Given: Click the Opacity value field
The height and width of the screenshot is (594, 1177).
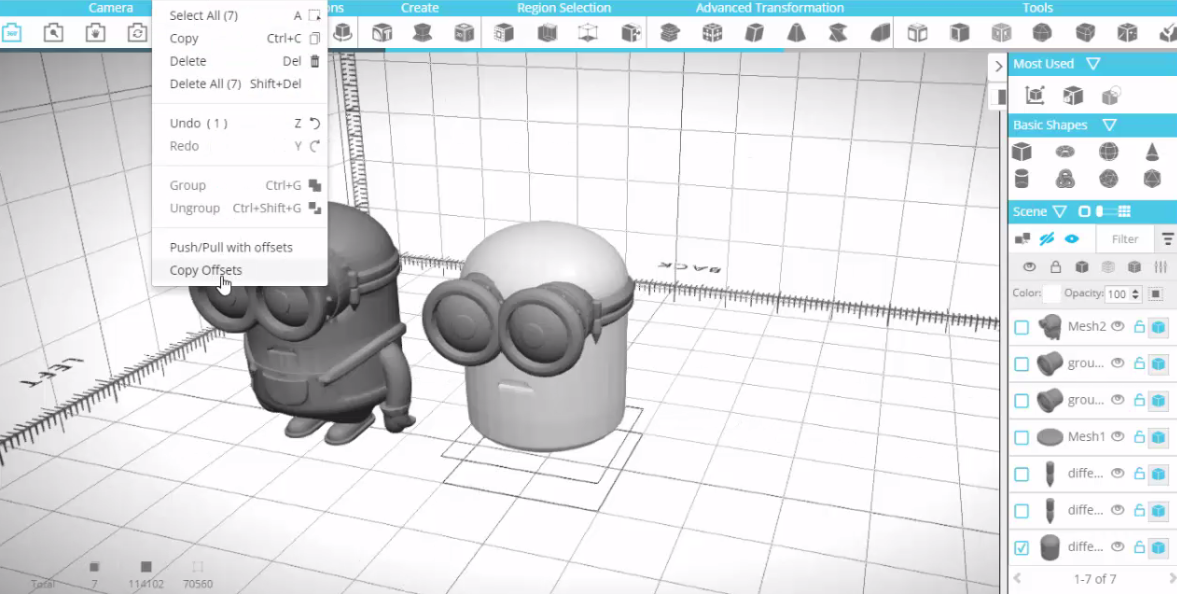Looking at the screenshot, I should tap(1117, 294).
